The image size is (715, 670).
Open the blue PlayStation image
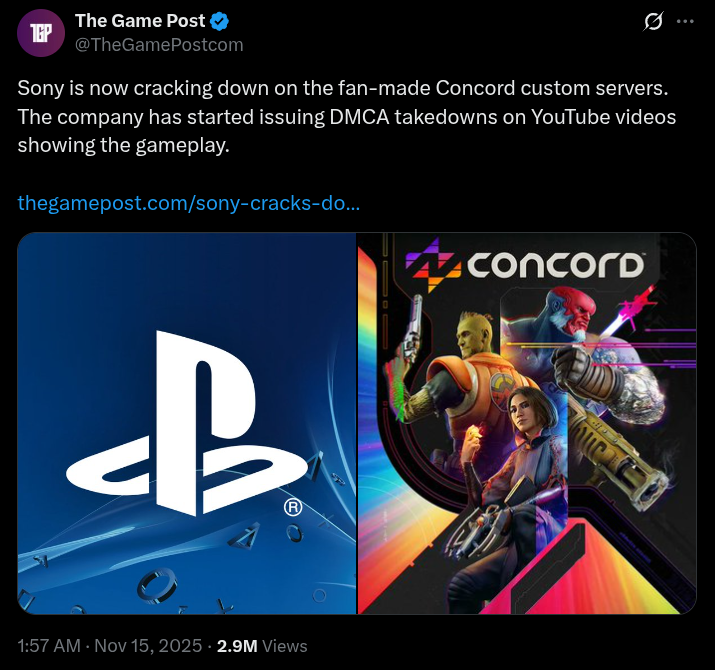tap(187, 423)
